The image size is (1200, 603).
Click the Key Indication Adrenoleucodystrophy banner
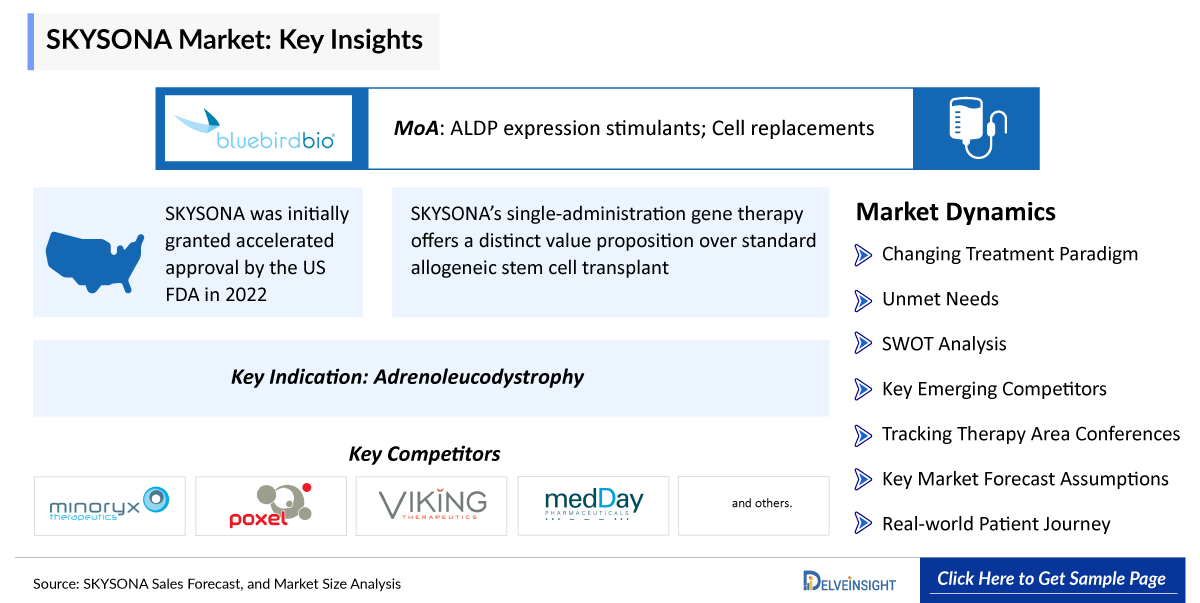pyautogui.click(x=431, y=378)
